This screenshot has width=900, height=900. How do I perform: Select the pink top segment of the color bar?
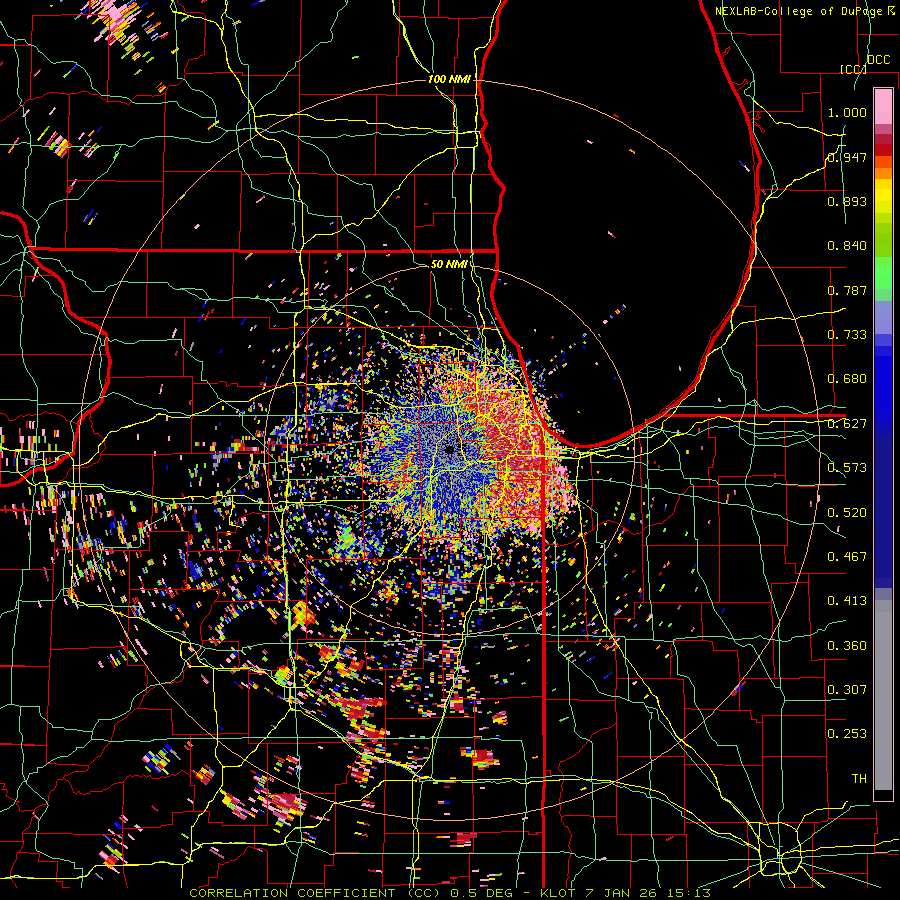[x=883, y=106]
